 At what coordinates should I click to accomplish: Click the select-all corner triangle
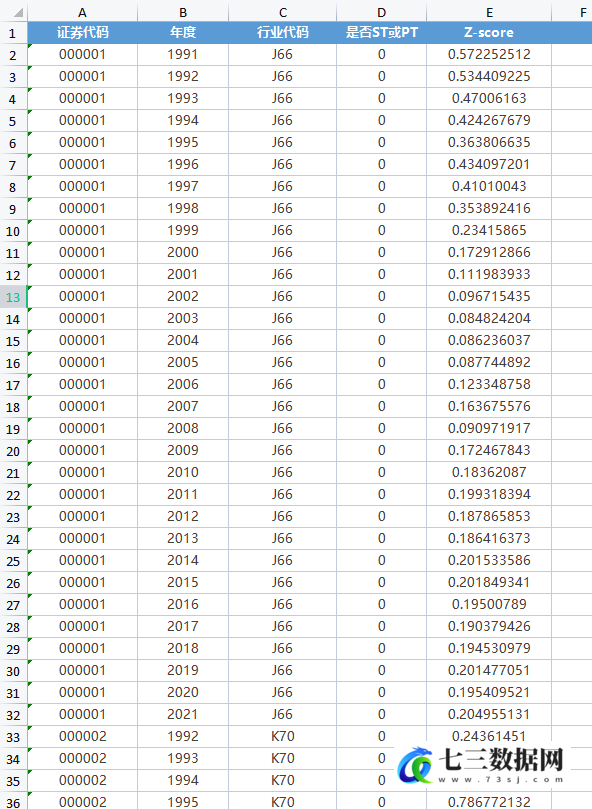18,12
